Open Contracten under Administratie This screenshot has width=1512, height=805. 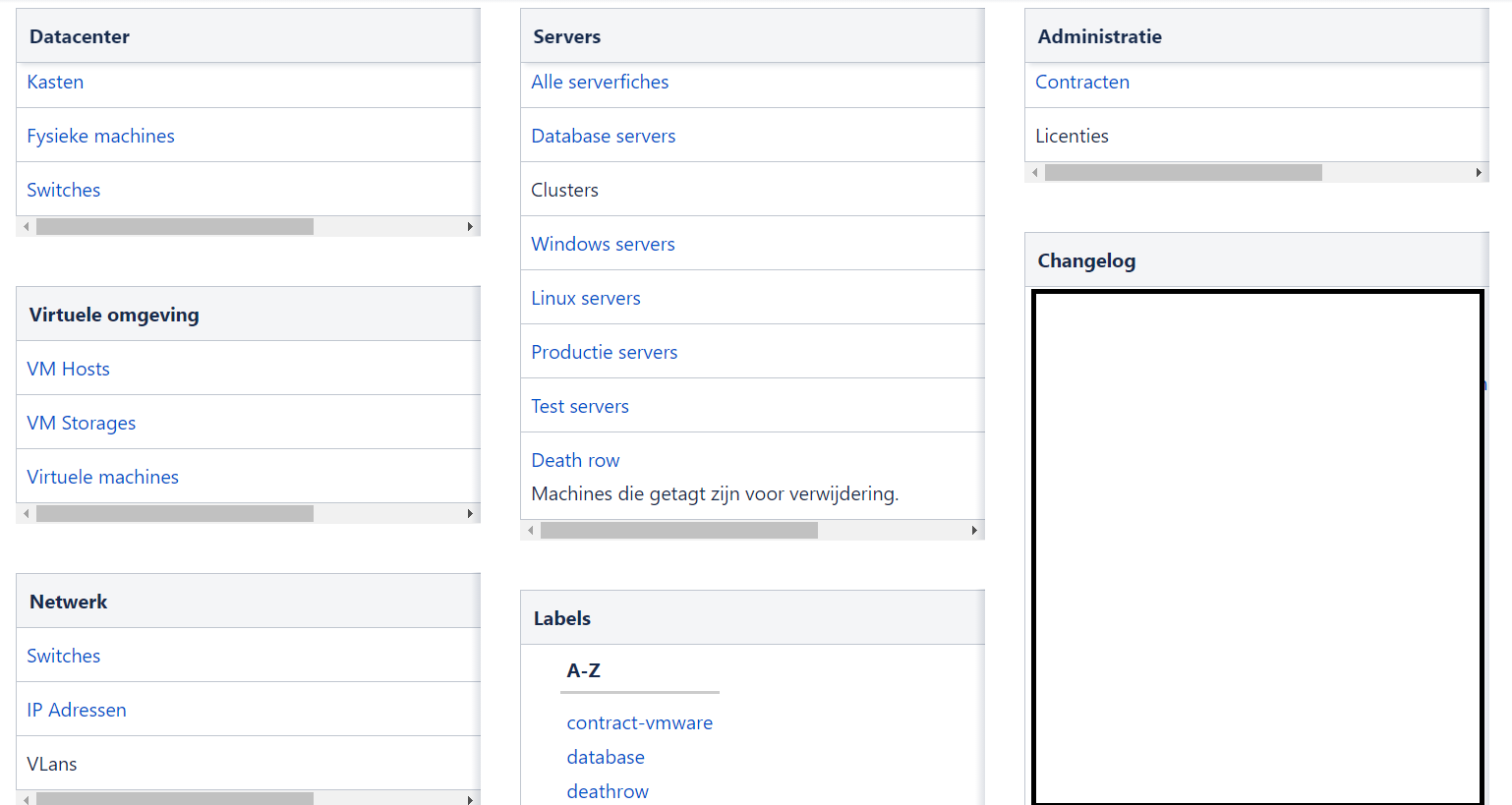(x=1081, y=82)
